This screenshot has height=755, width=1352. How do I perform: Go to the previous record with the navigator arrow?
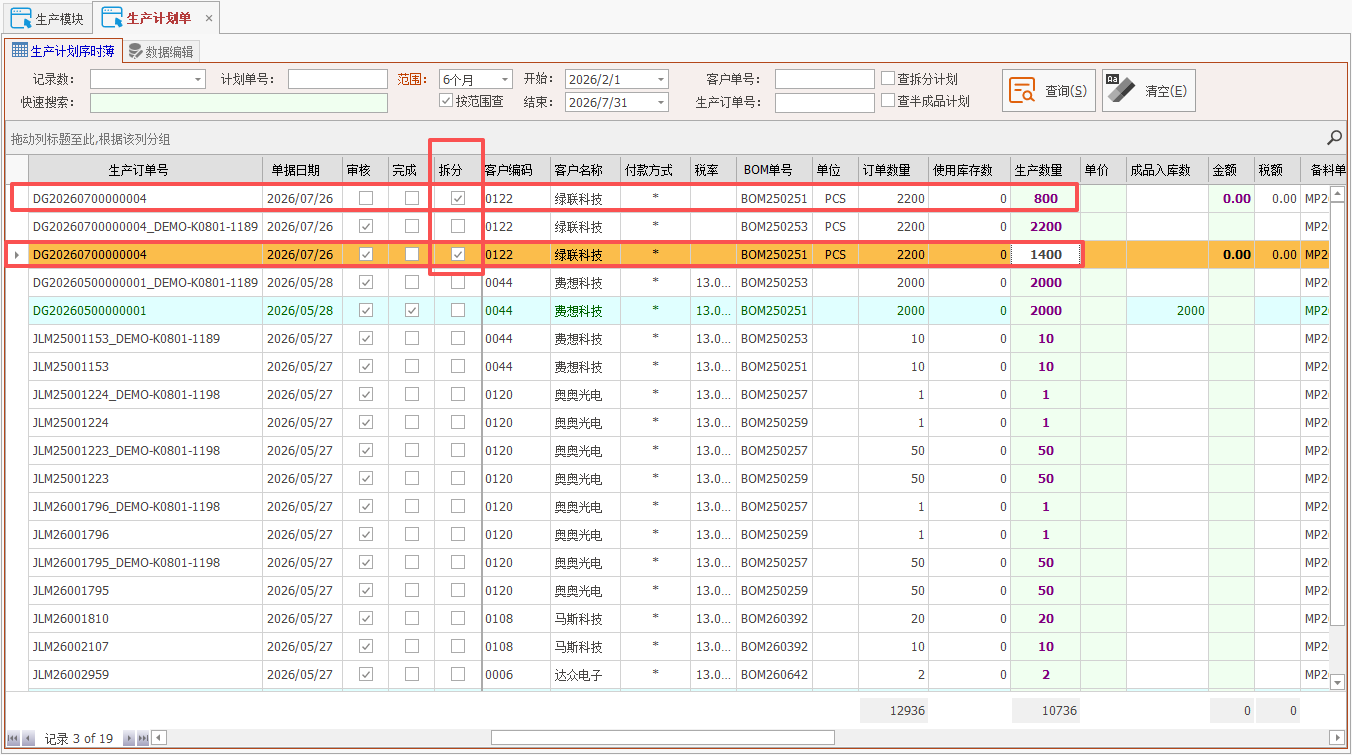[x=28, y=739]
